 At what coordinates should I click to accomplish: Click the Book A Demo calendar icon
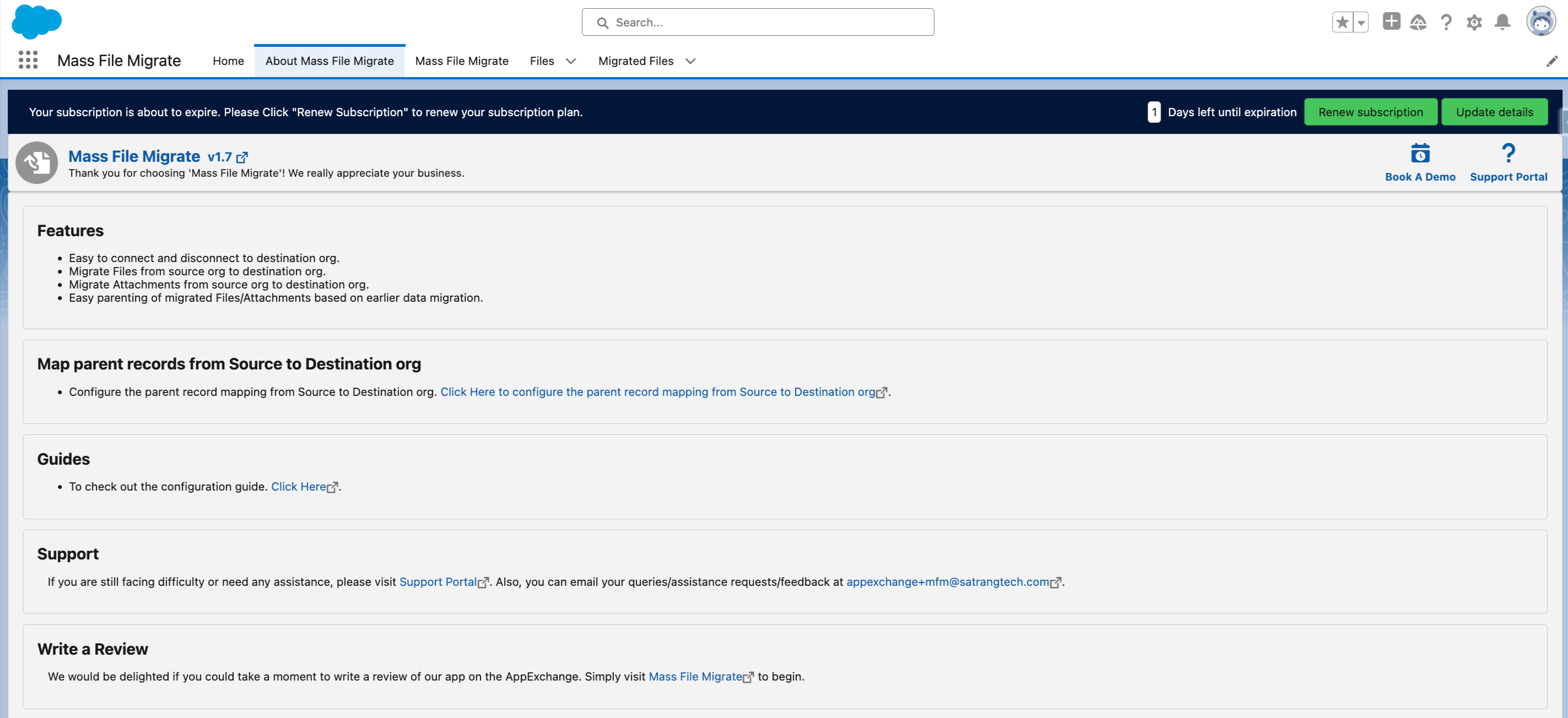[x=1420, y=154]
